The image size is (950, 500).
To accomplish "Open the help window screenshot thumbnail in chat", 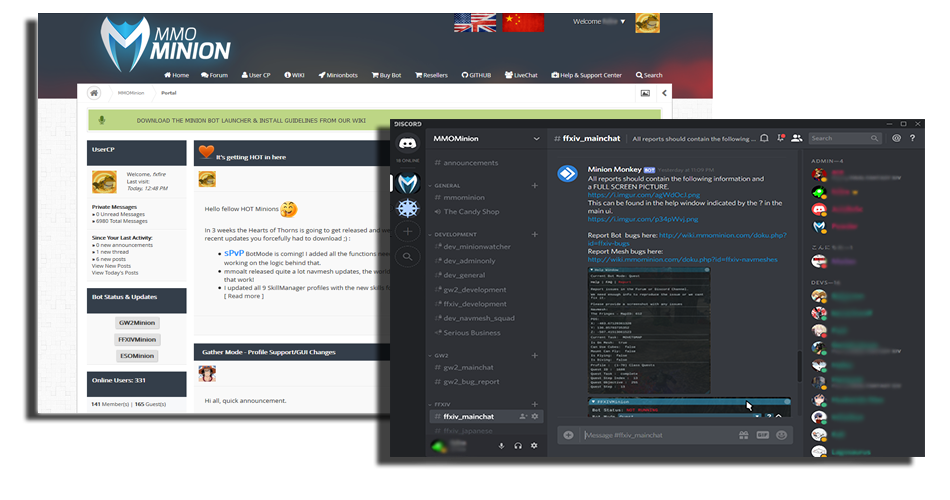I will point(649,330).
